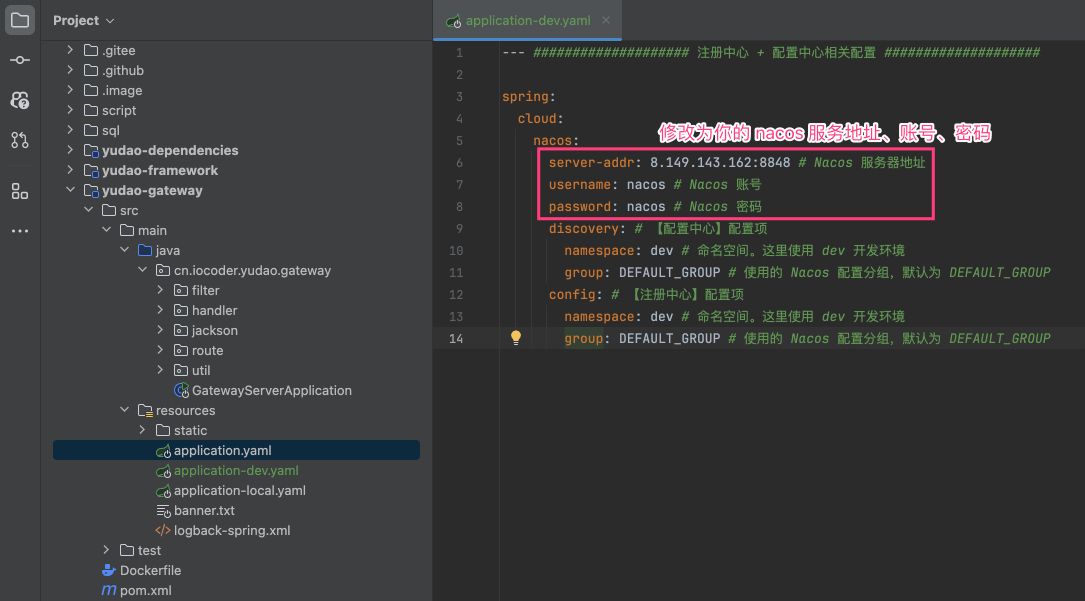Expand the test folder

tap(106, 550)
